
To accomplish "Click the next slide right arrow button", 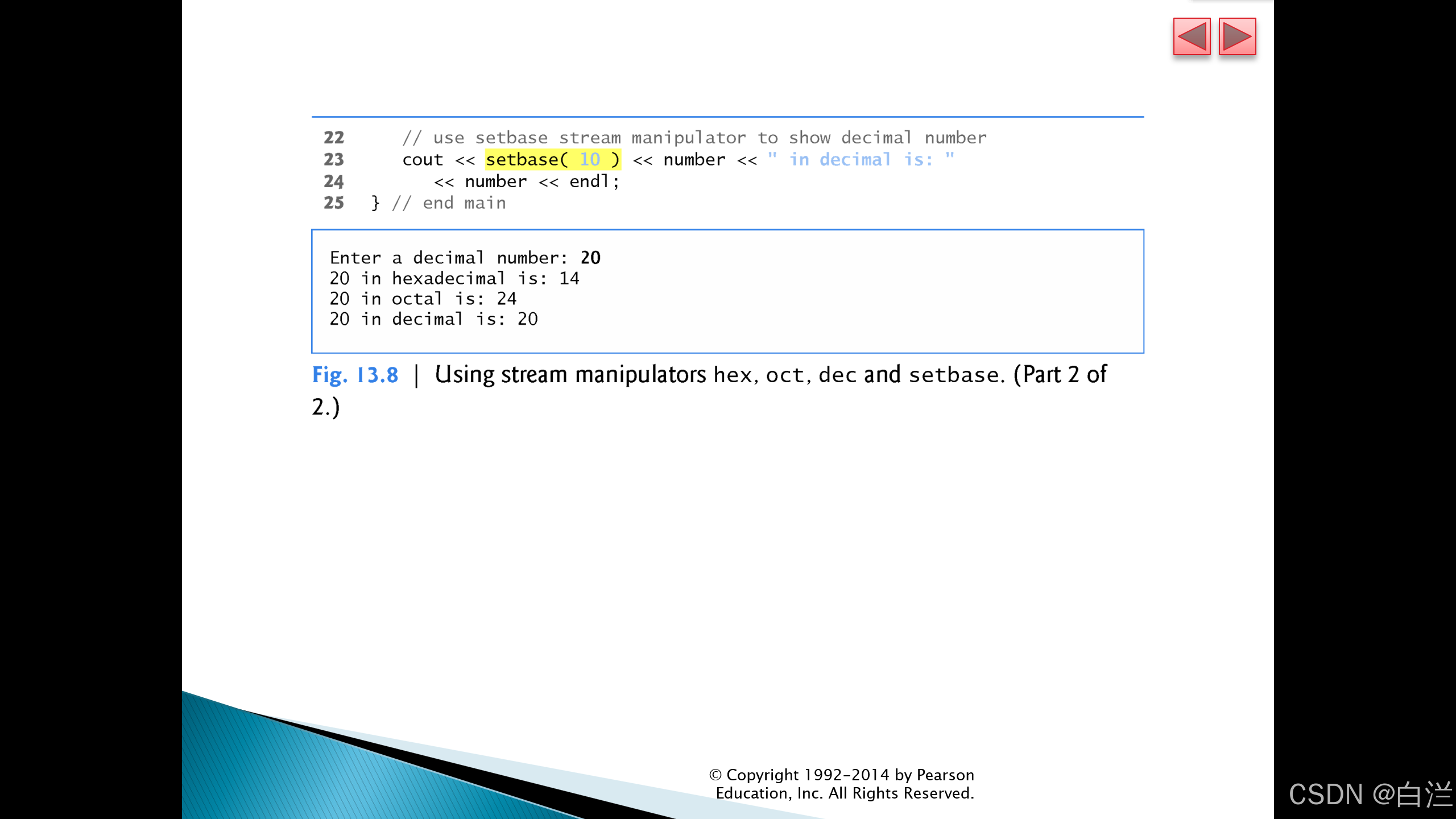I will (1237, 36).
